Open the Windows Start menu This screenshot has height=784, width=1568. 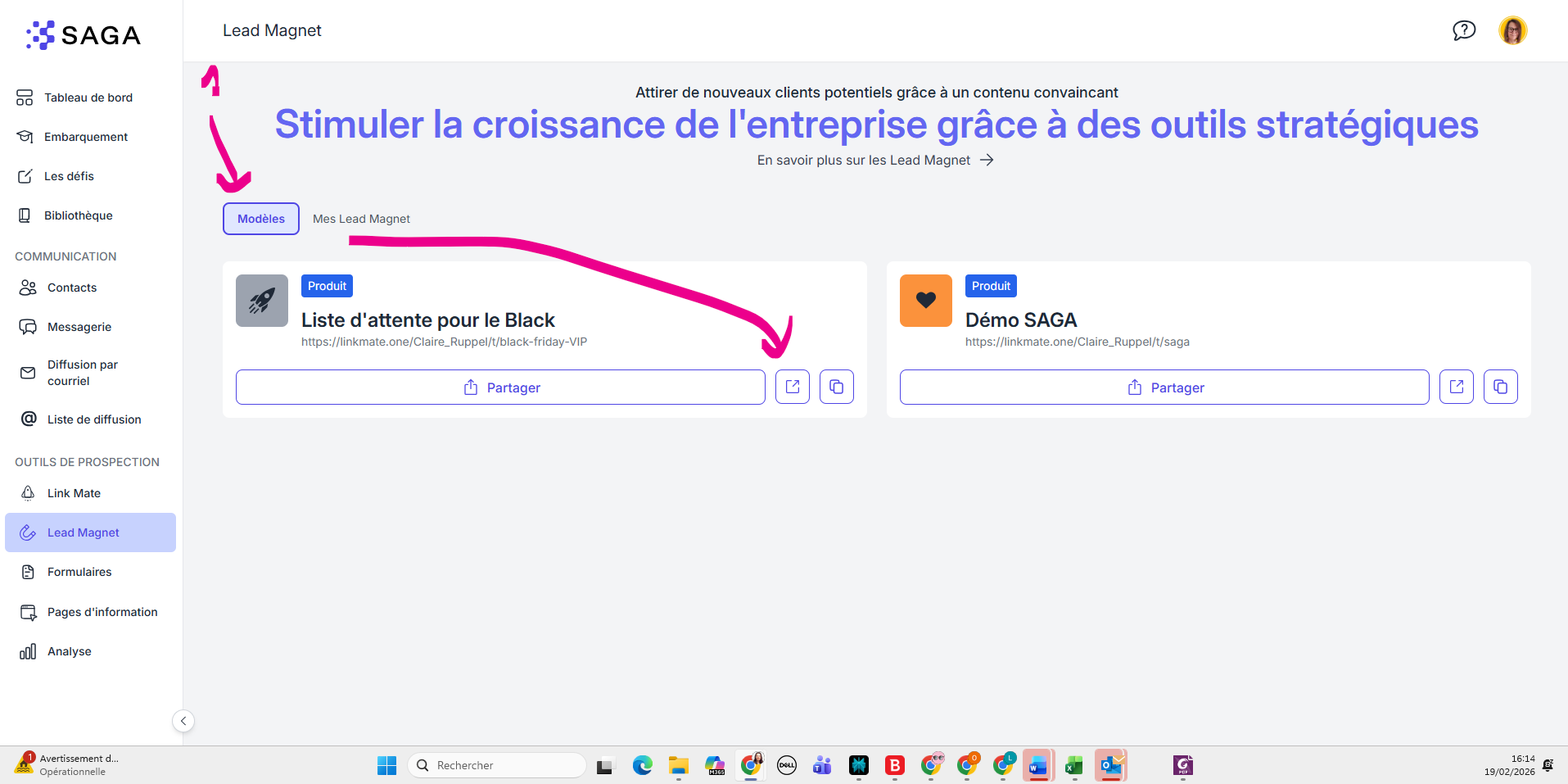386,765
